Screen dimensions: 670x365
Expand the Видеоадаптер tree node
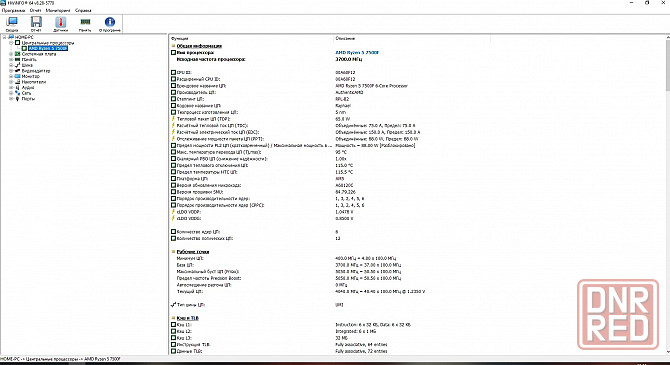click(x=11, y=71)
